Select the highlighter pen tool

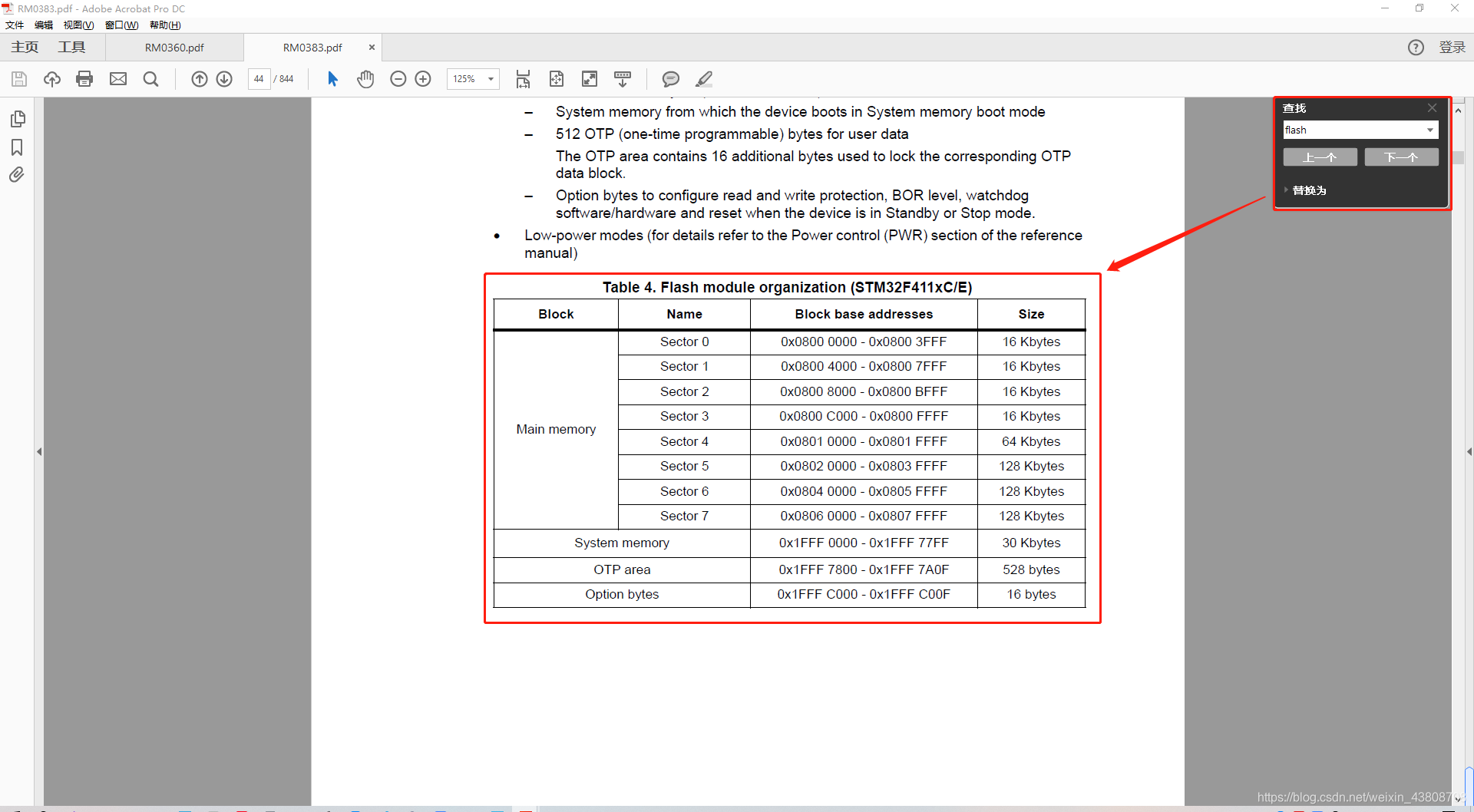click(x=704, y=79)
